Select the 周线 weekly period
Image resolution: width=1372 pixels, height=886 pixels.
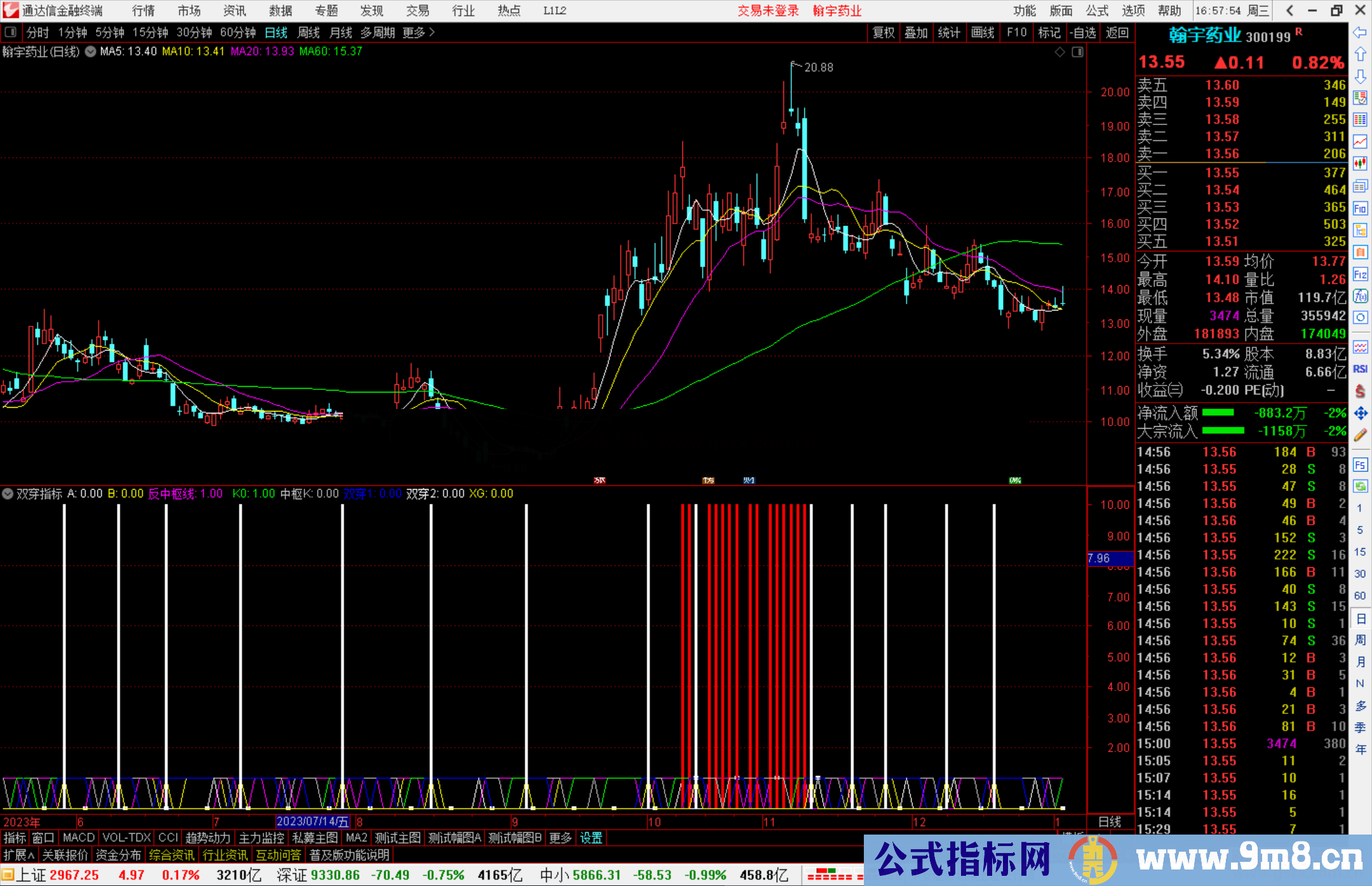[309, 32]
